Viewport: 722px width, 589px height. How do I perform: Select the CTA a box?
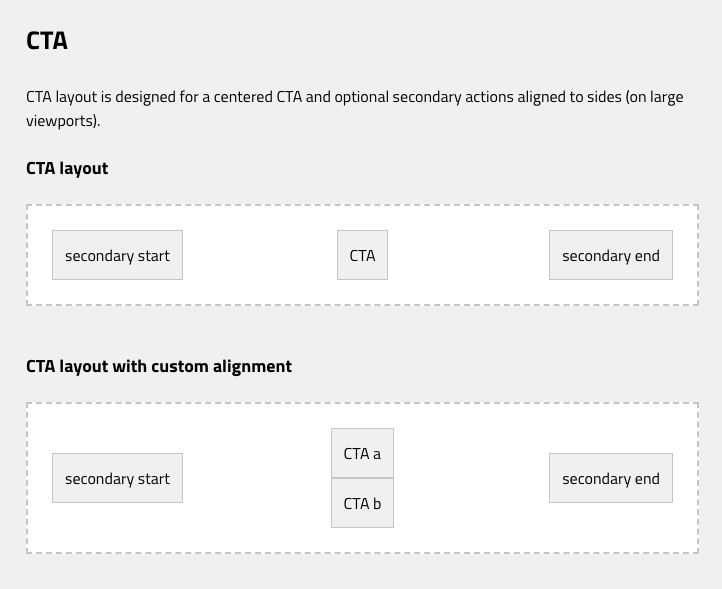[x=362, y=453]
